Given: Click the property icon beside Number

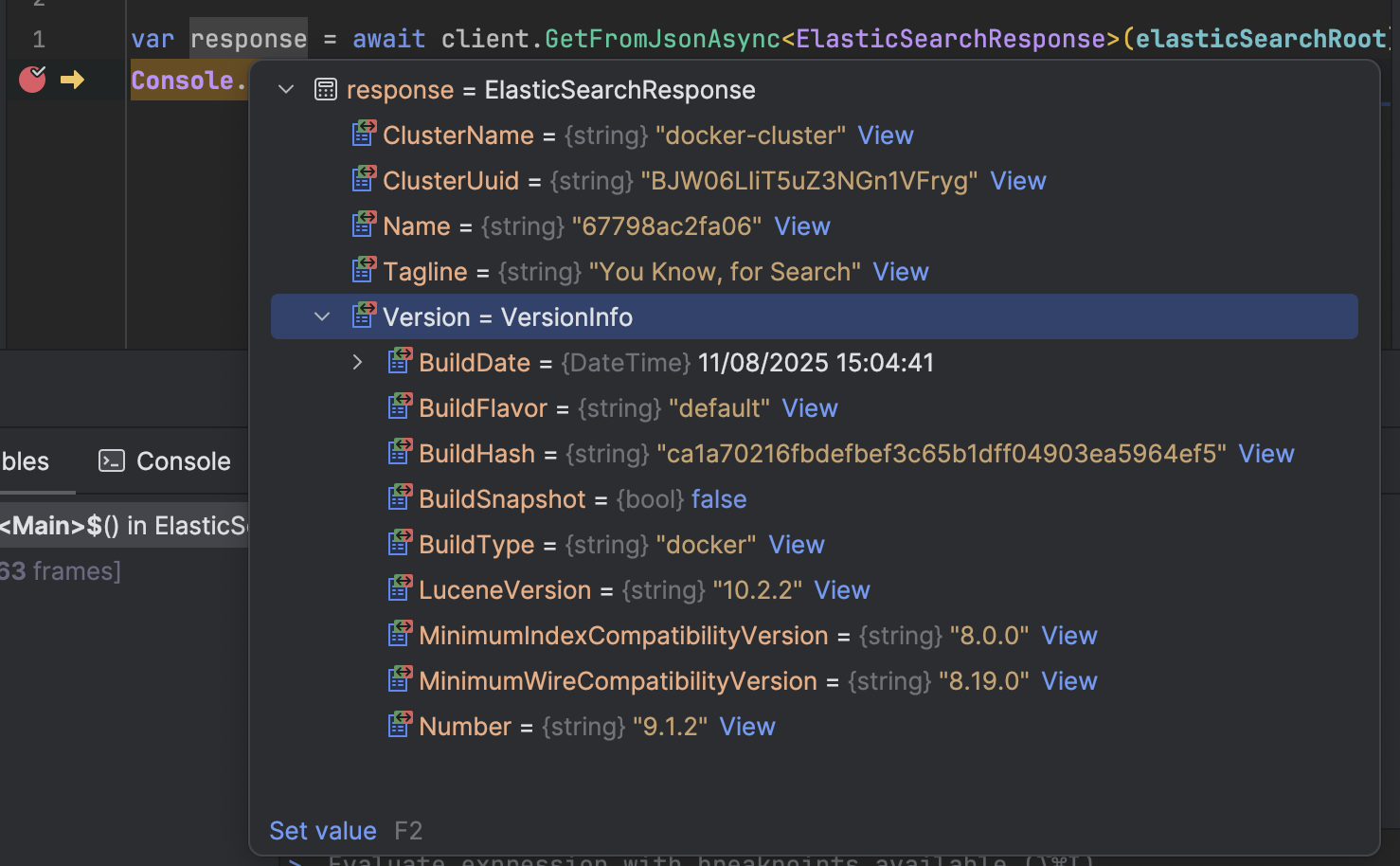Looking at the screenshot, I should (399, 725).
